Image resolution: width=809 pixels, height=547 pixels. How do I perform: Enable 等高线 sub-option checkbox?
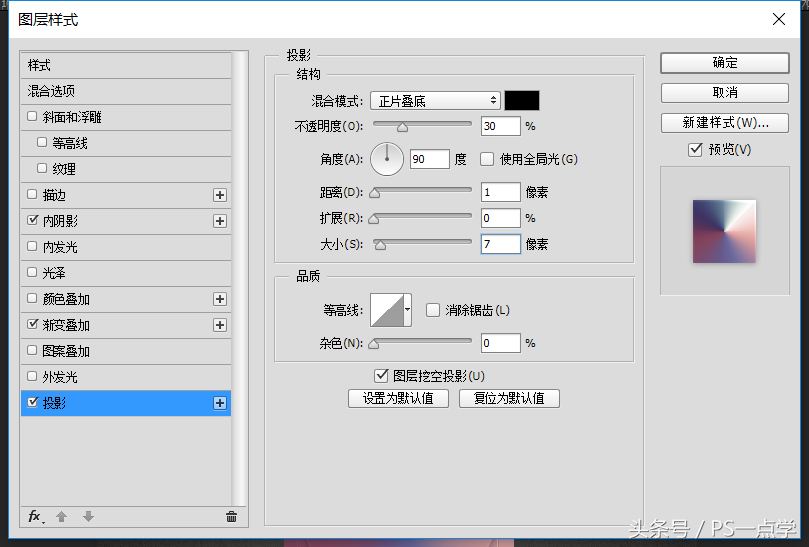point(42,142)
